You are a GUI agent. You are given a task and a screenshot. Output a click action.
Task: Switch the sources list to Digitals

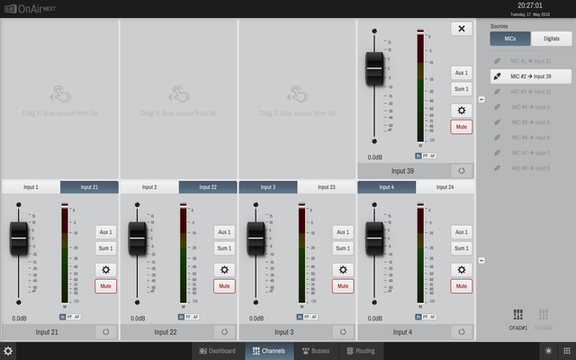click(551, 39)
